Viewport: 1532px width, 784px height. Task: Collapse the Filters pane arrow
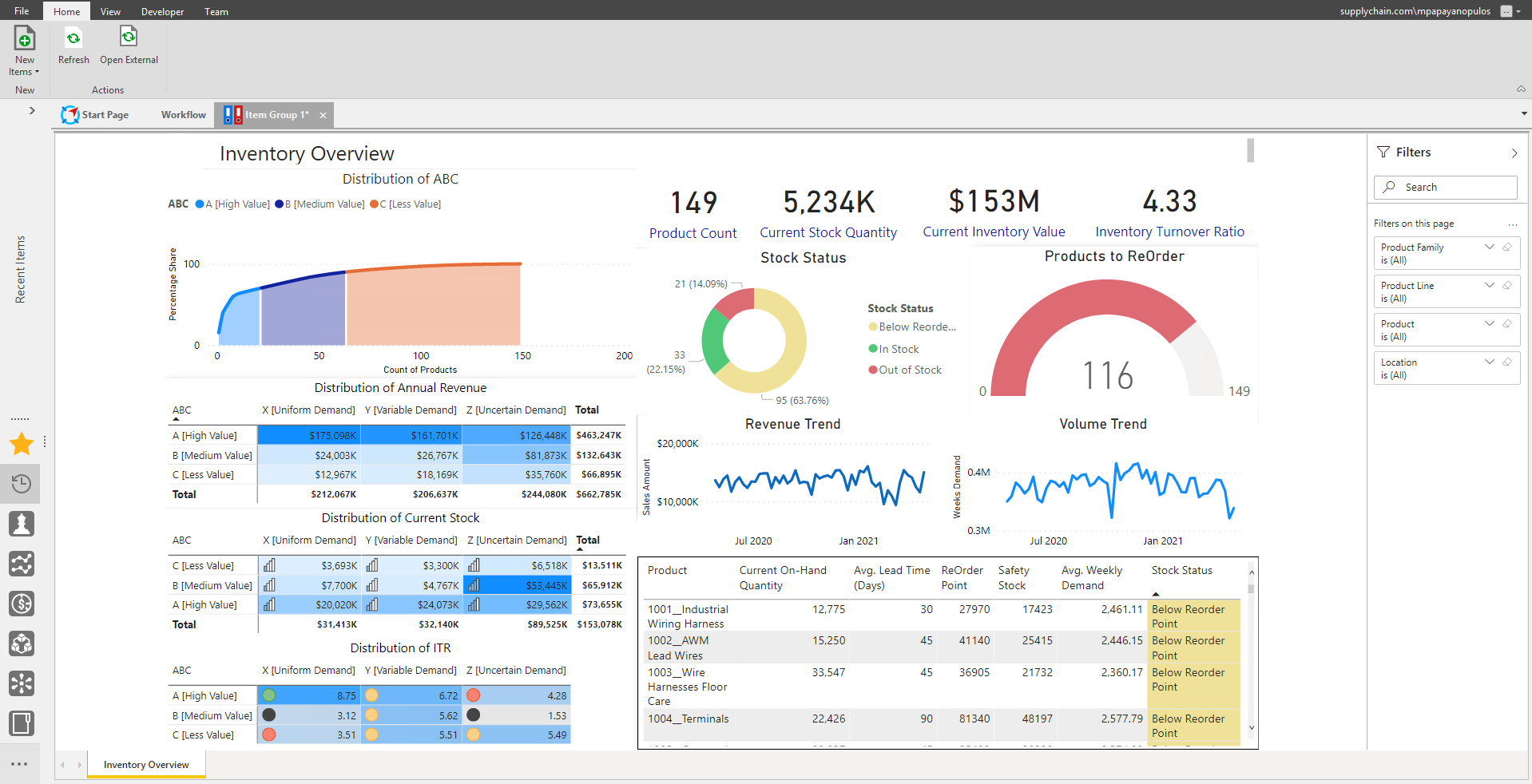click(x=1514, y=153)
